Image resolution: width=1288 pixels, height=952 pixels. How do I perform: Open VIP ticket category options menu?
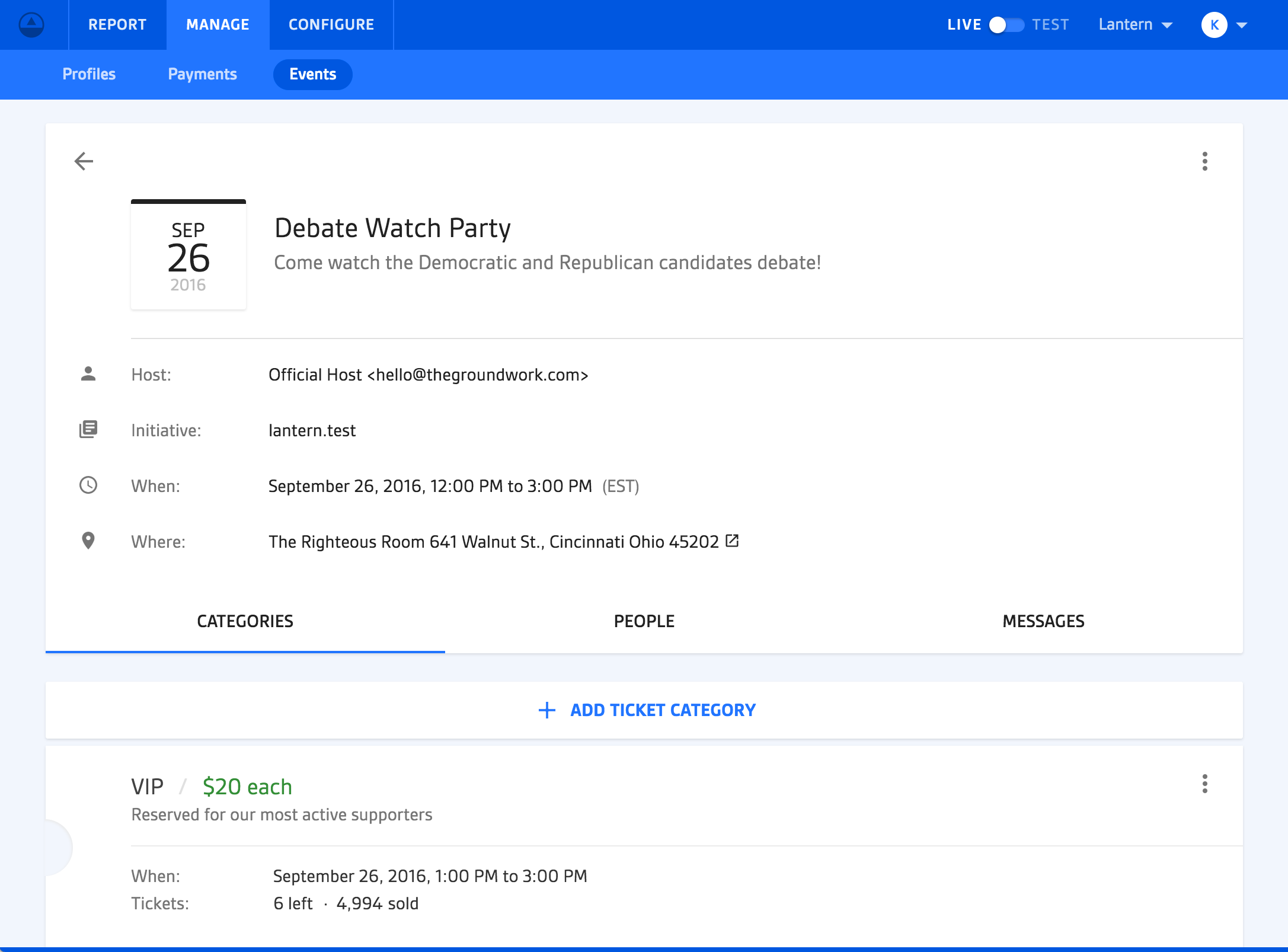pyautogui.click(x=1204, y=784)
